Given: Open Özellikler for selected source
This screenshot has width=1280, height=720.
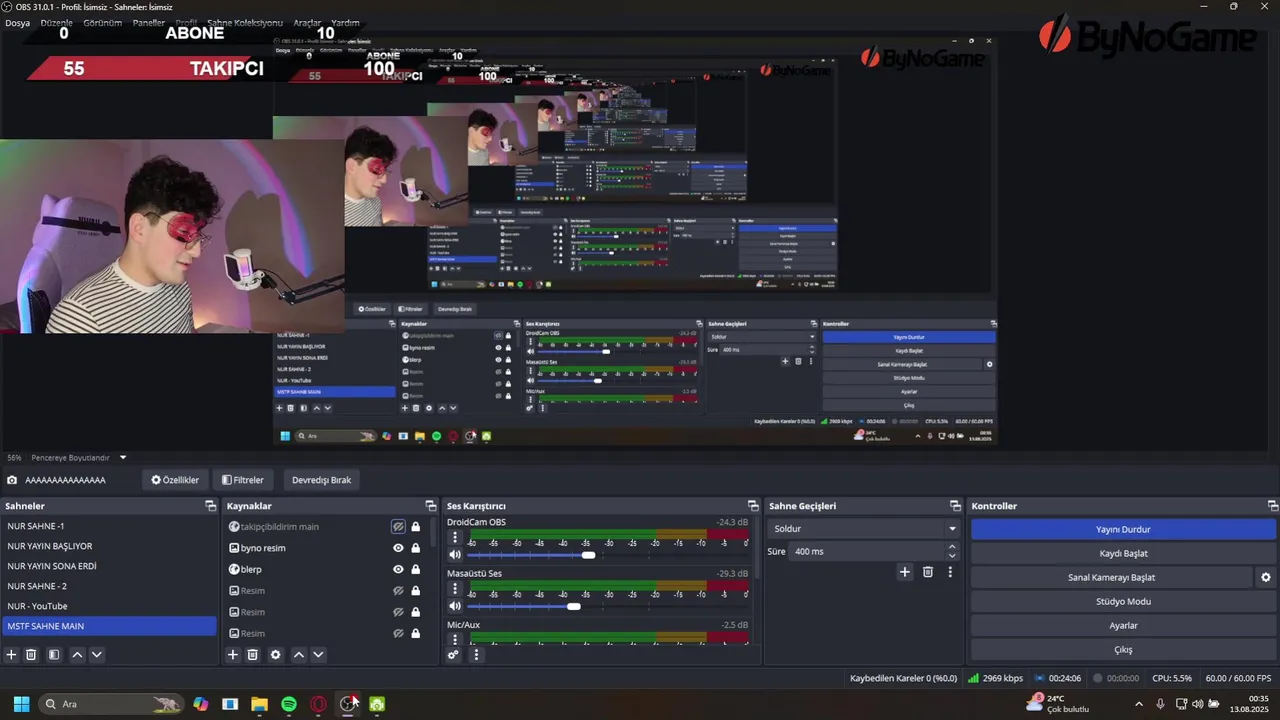Looking at the screenshot, I should tap(175, 480).
